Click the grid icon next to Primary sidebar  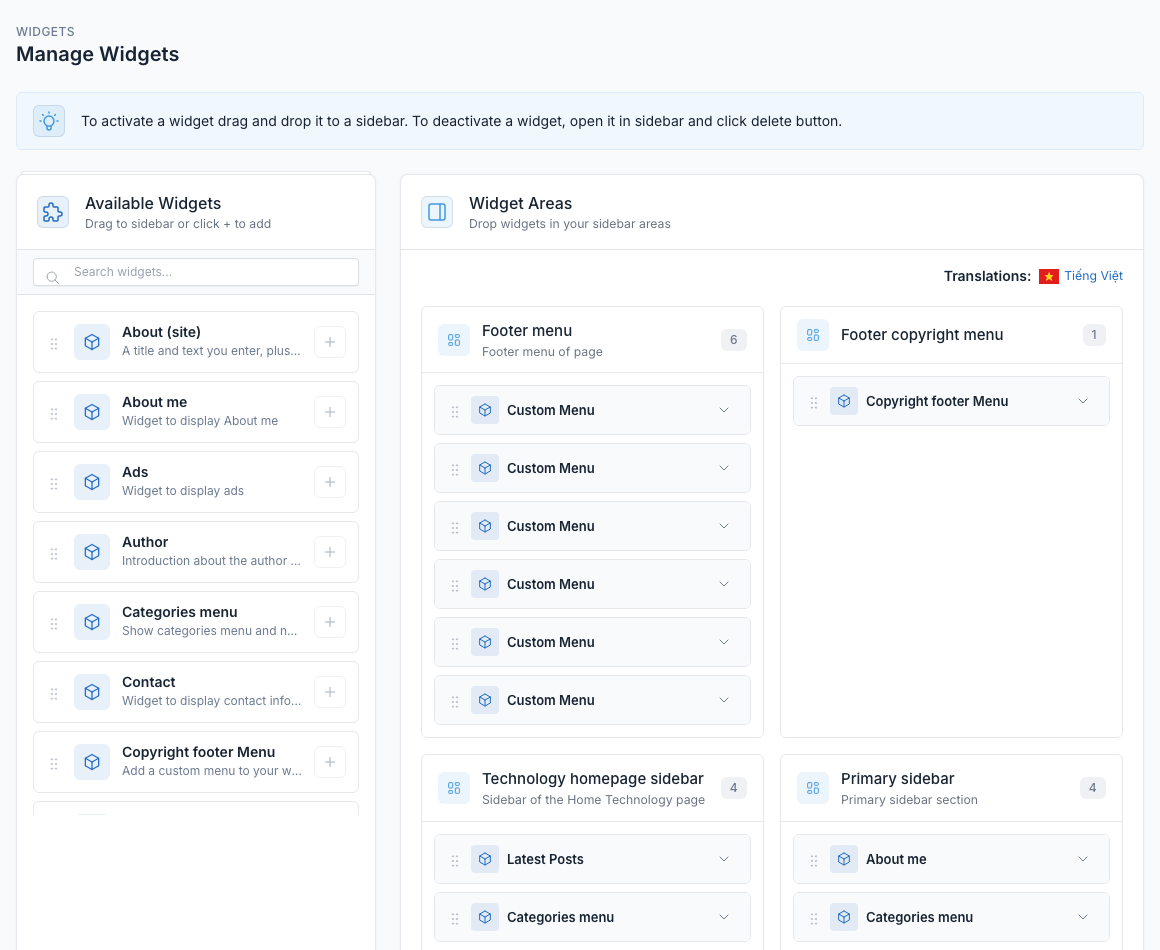point(813,788)
